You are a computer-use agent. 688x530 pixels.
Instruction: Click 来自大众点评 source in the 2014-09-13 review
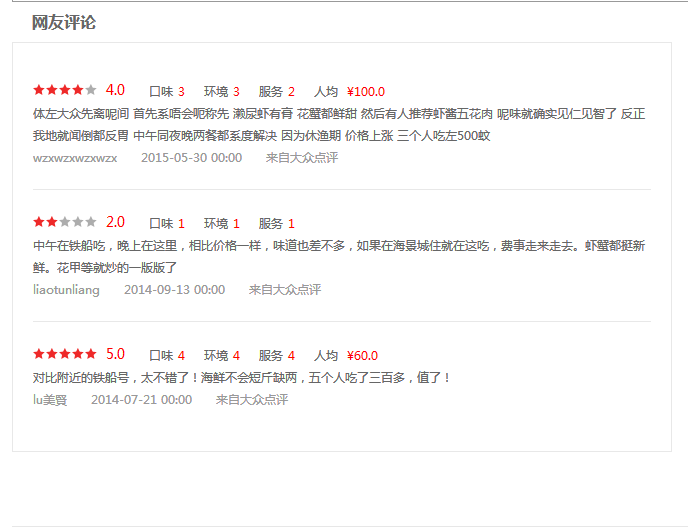coord(284,290)
